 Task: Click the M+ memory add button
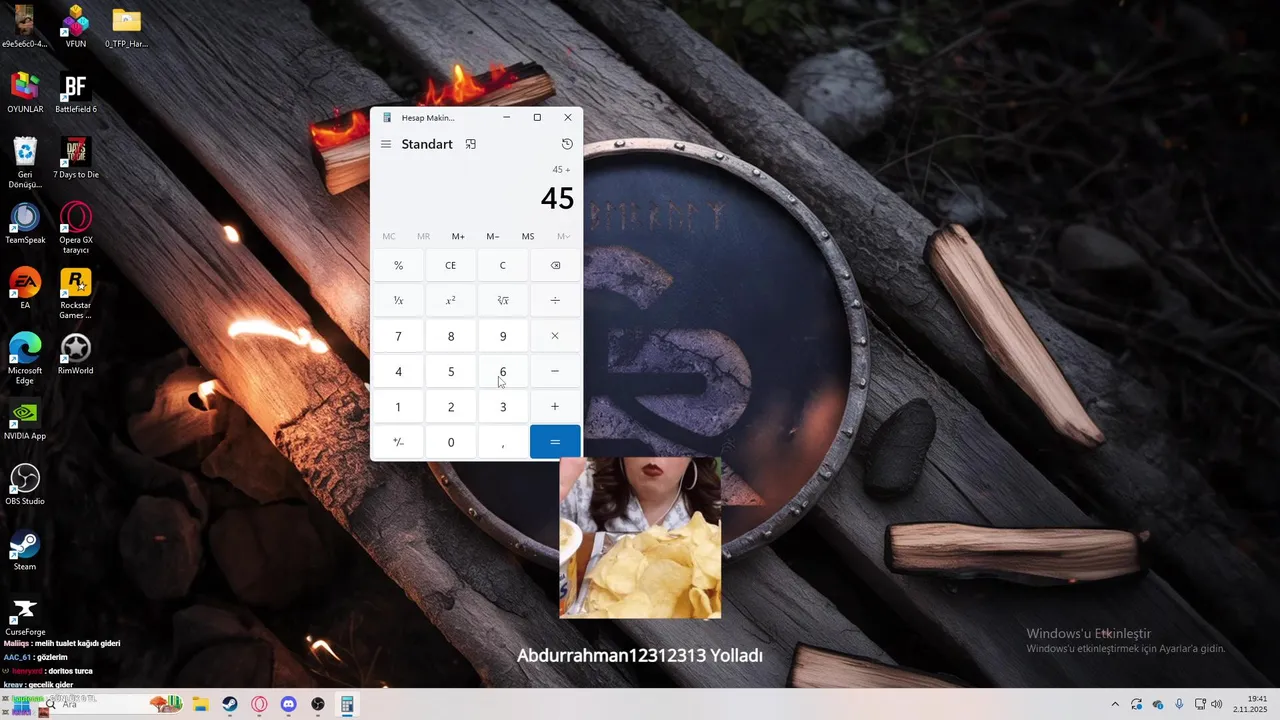[458, 236]
